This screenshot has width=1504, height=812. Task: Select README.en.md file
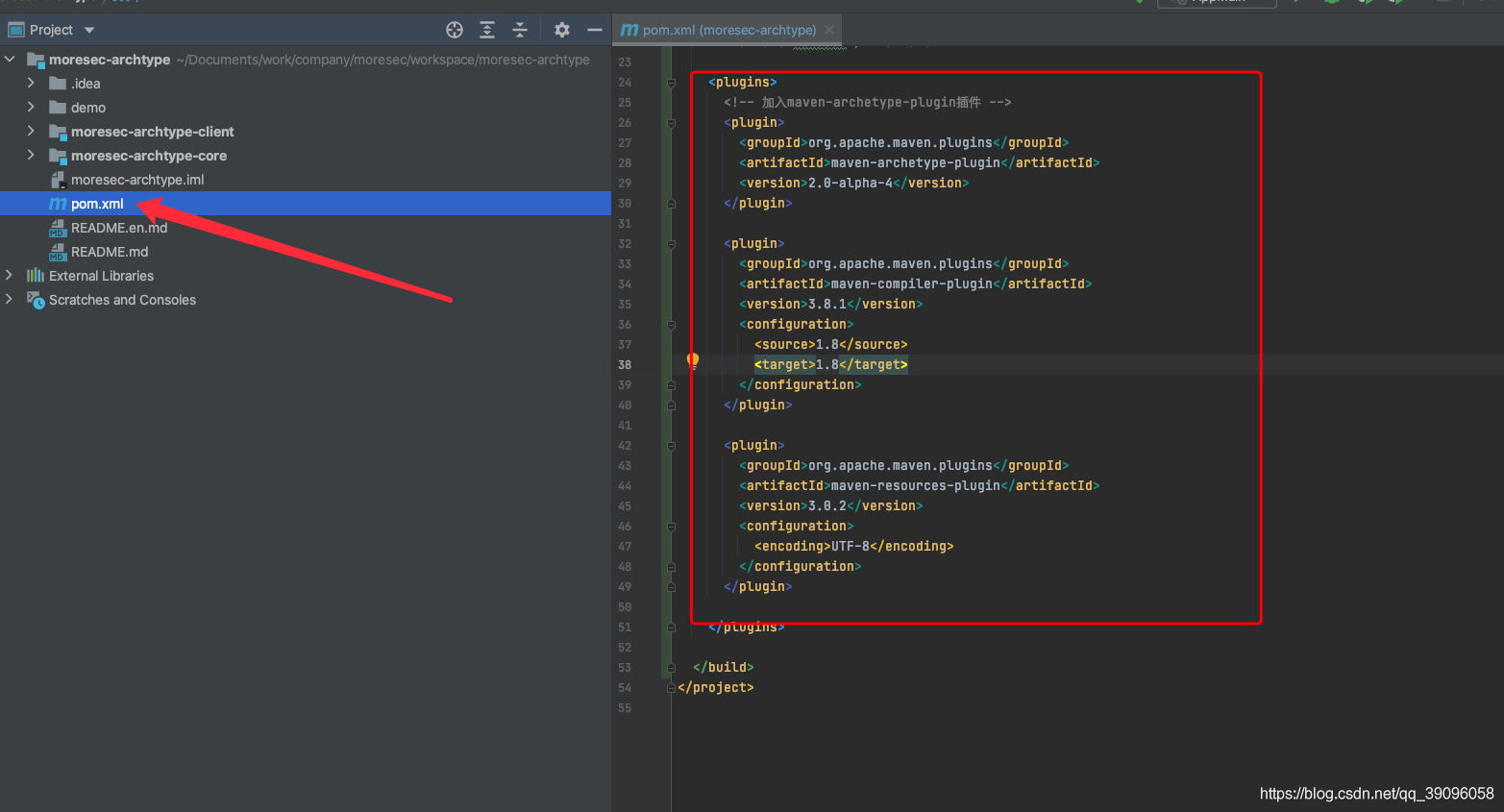306,228
